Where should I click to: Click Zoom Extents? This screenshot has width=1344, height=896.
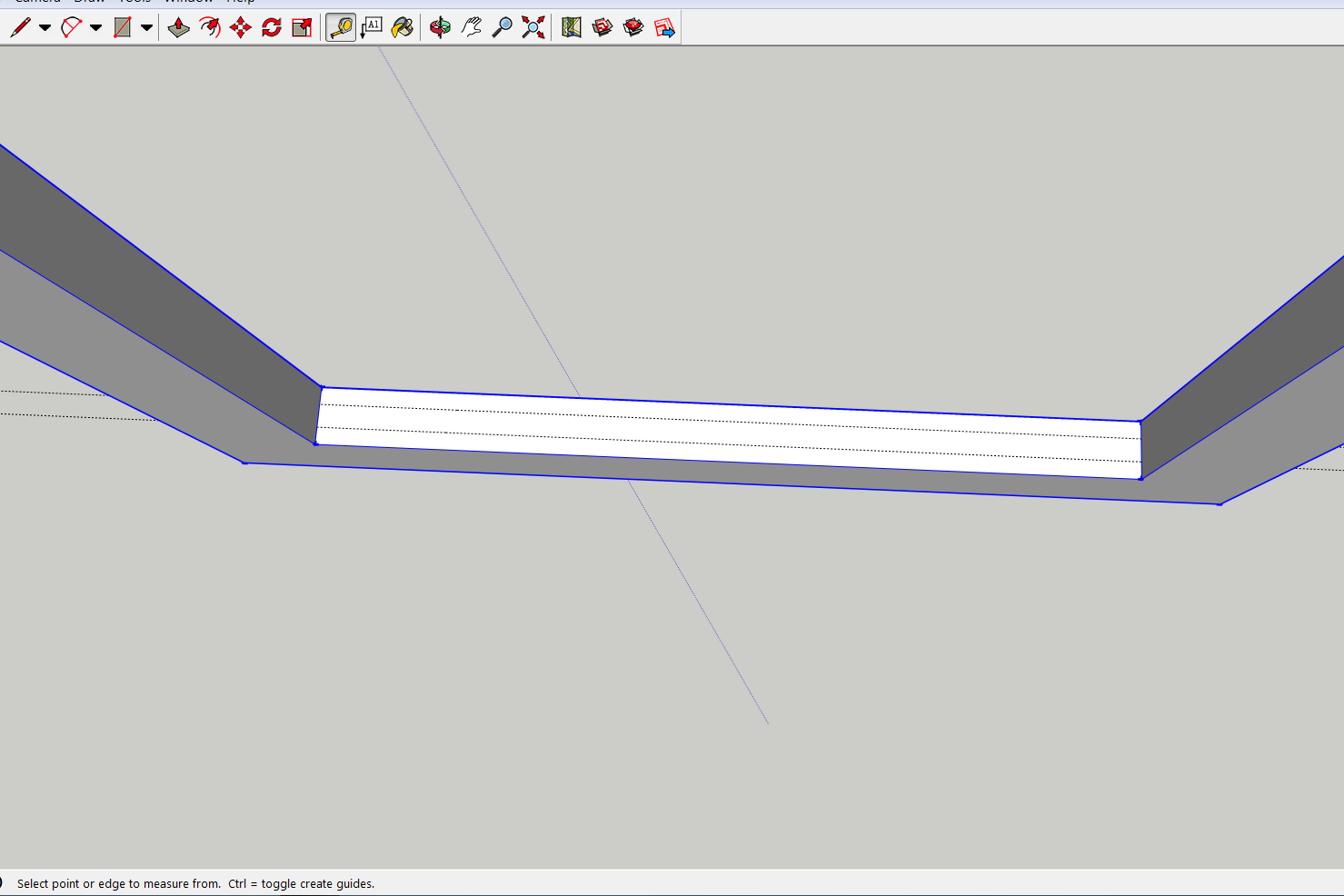533,27
